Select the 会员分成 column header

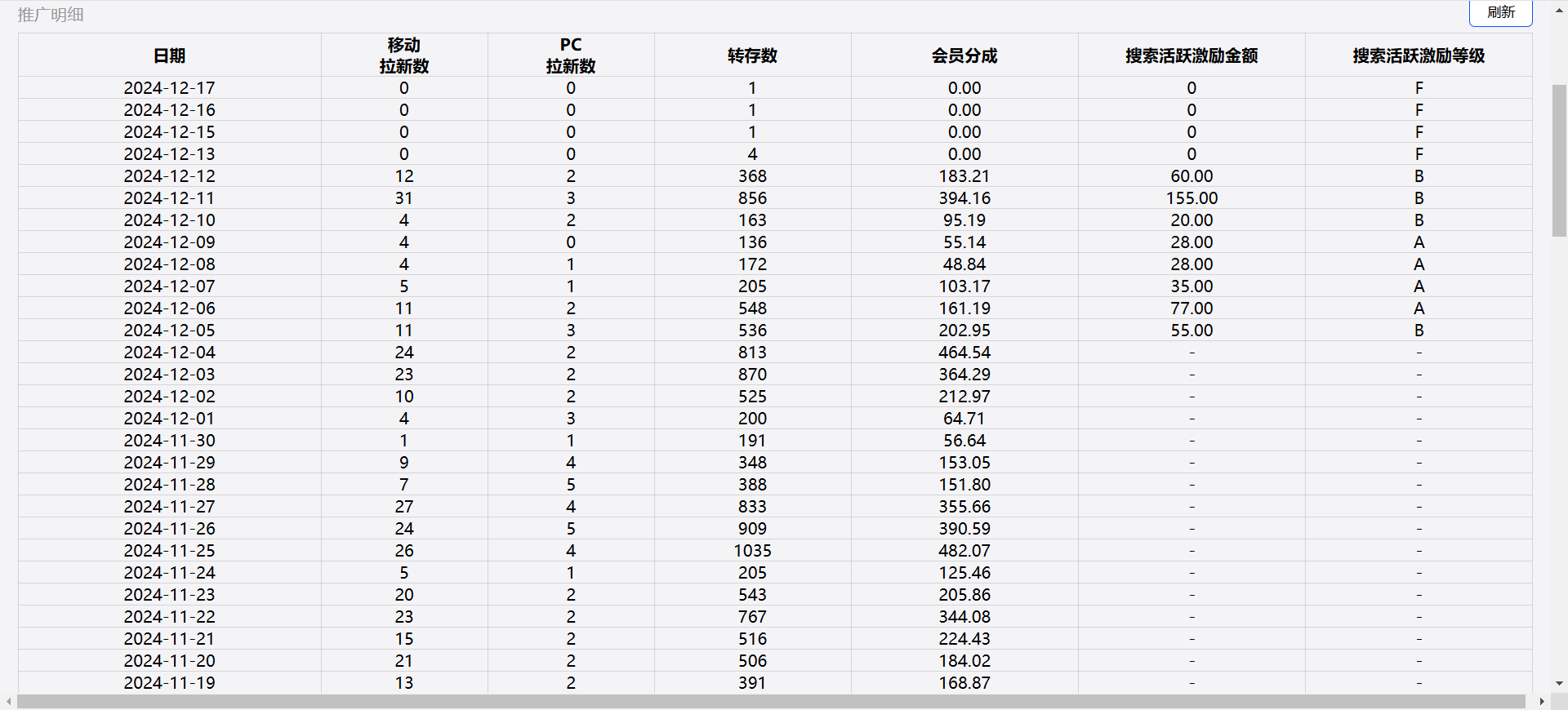pos(964,55)
